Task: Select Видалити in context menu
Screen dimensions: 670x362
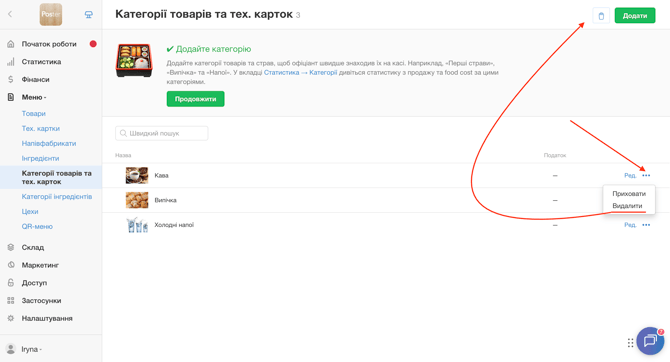Action: pyautogui.click(x=627, y=206)
